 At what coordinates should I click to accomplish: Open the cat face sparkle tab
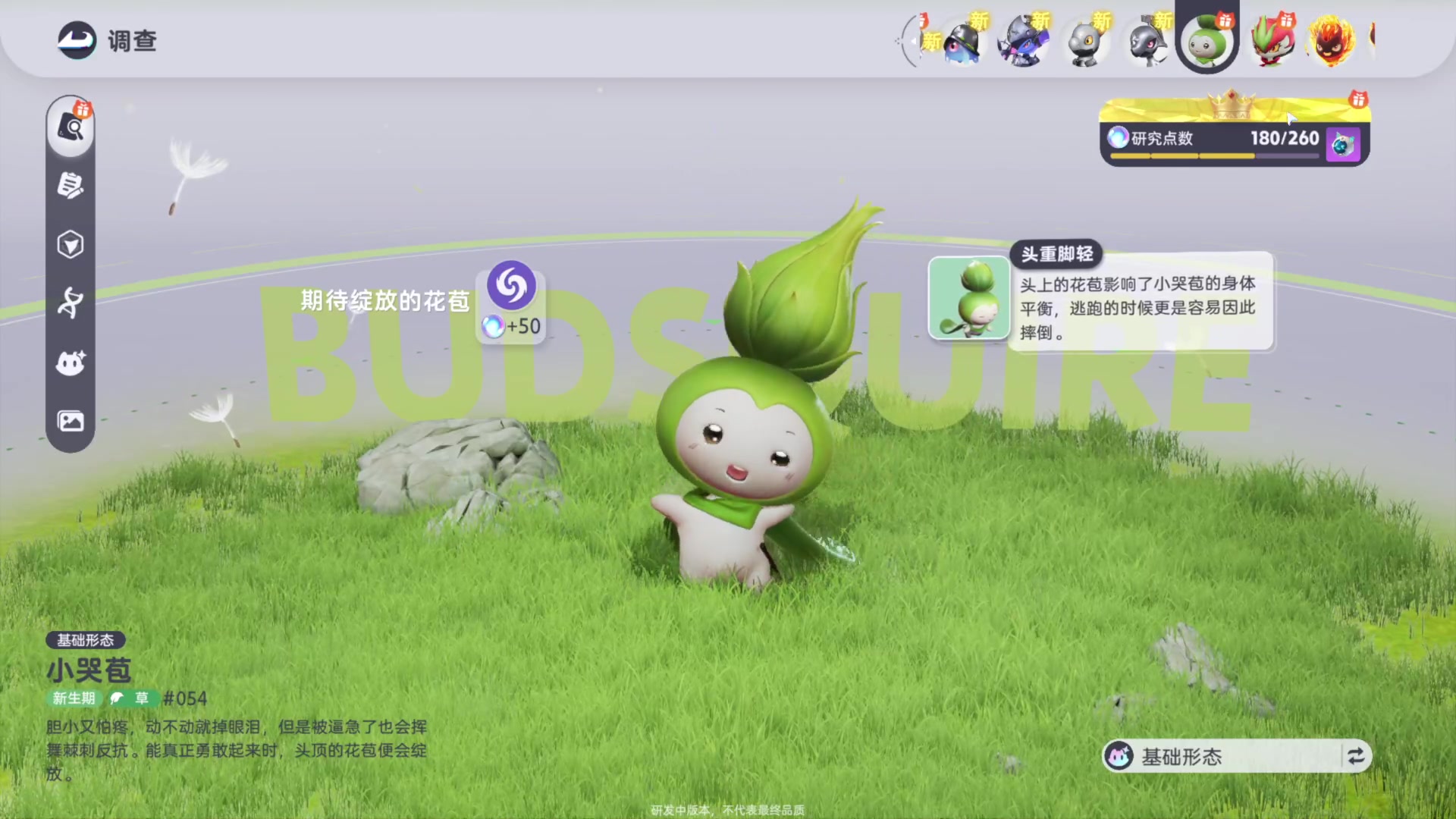tap(71, 362)
